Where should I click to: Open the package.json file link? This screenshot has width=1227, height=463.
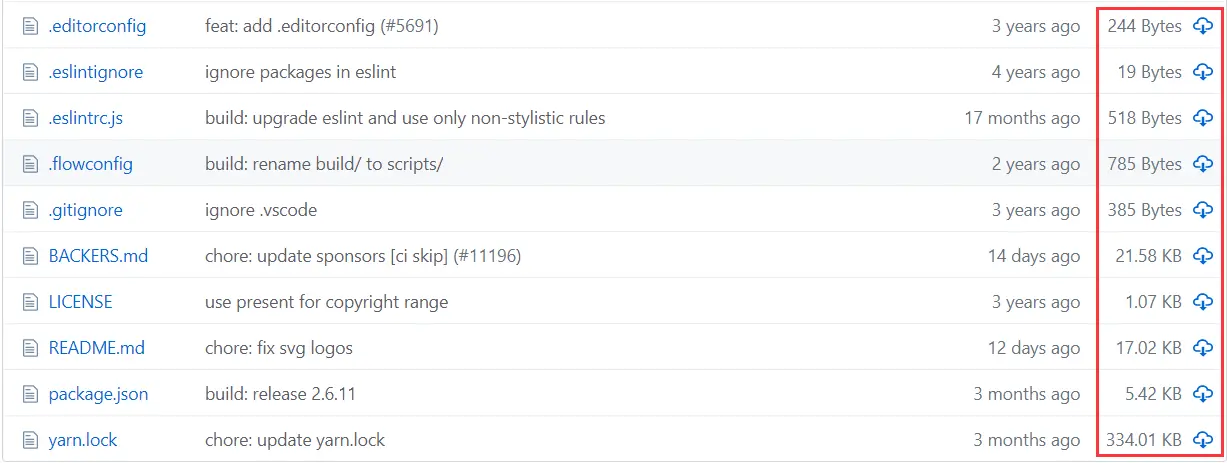click(x=98, y=394)
